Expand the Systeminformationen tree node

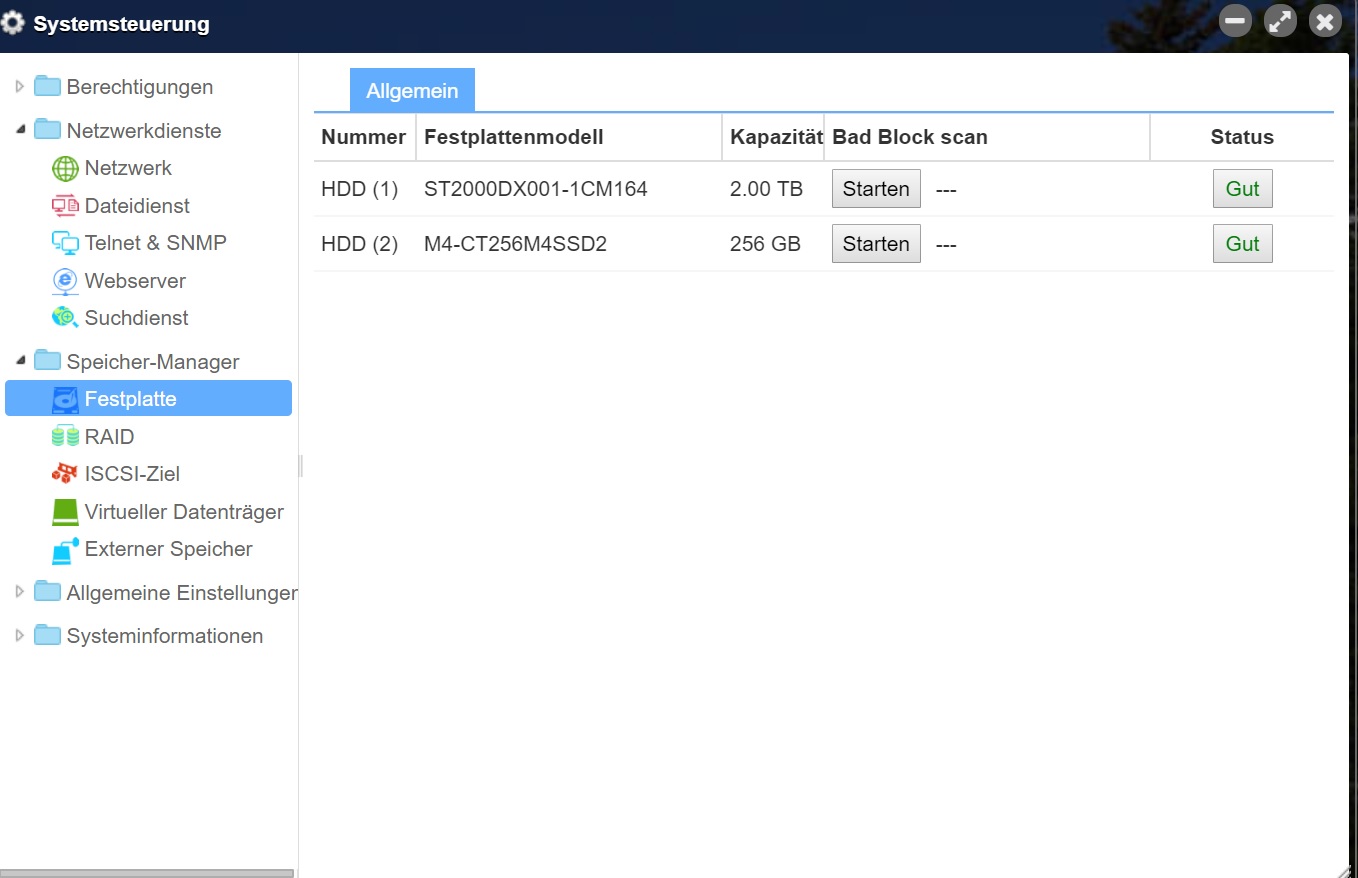tap(20, 636)
